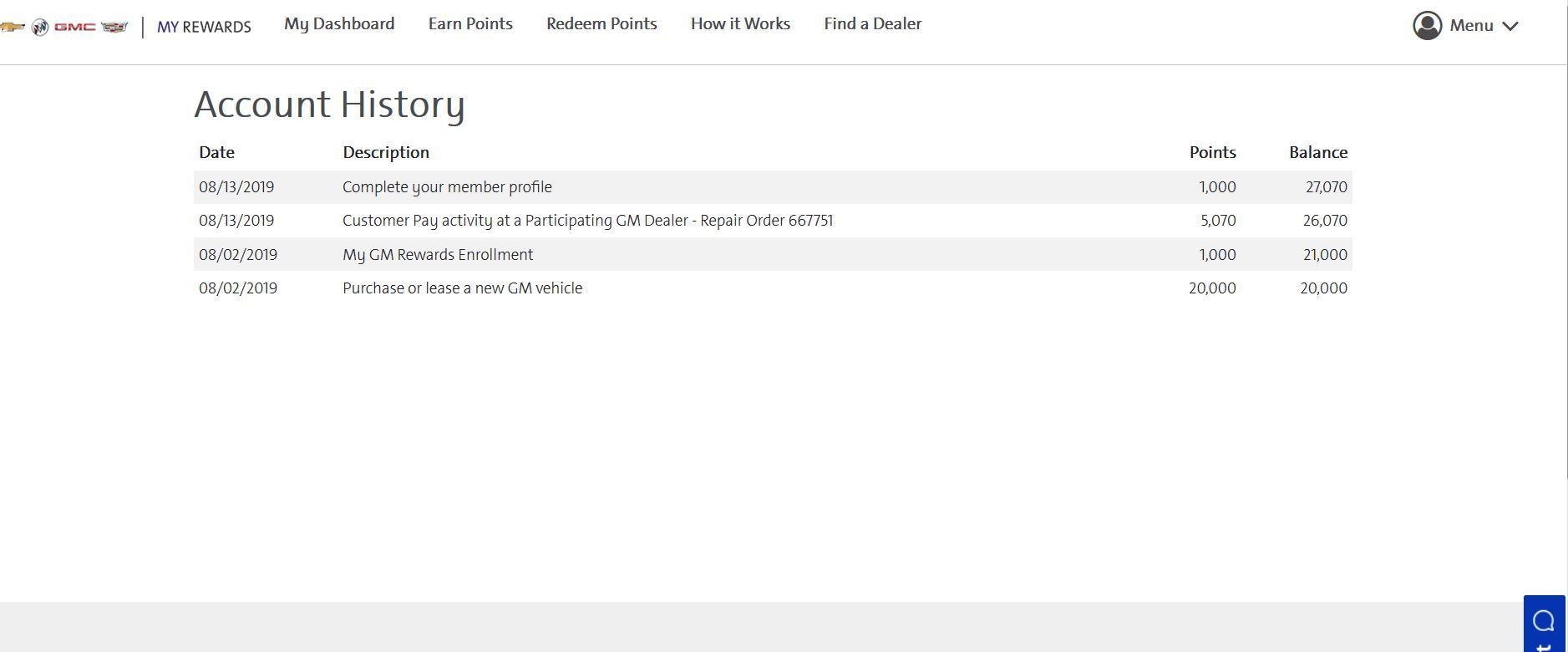Click the MY REWARDS home link
This screenshot has width=1568, height=652.
(x=204, y=27)
